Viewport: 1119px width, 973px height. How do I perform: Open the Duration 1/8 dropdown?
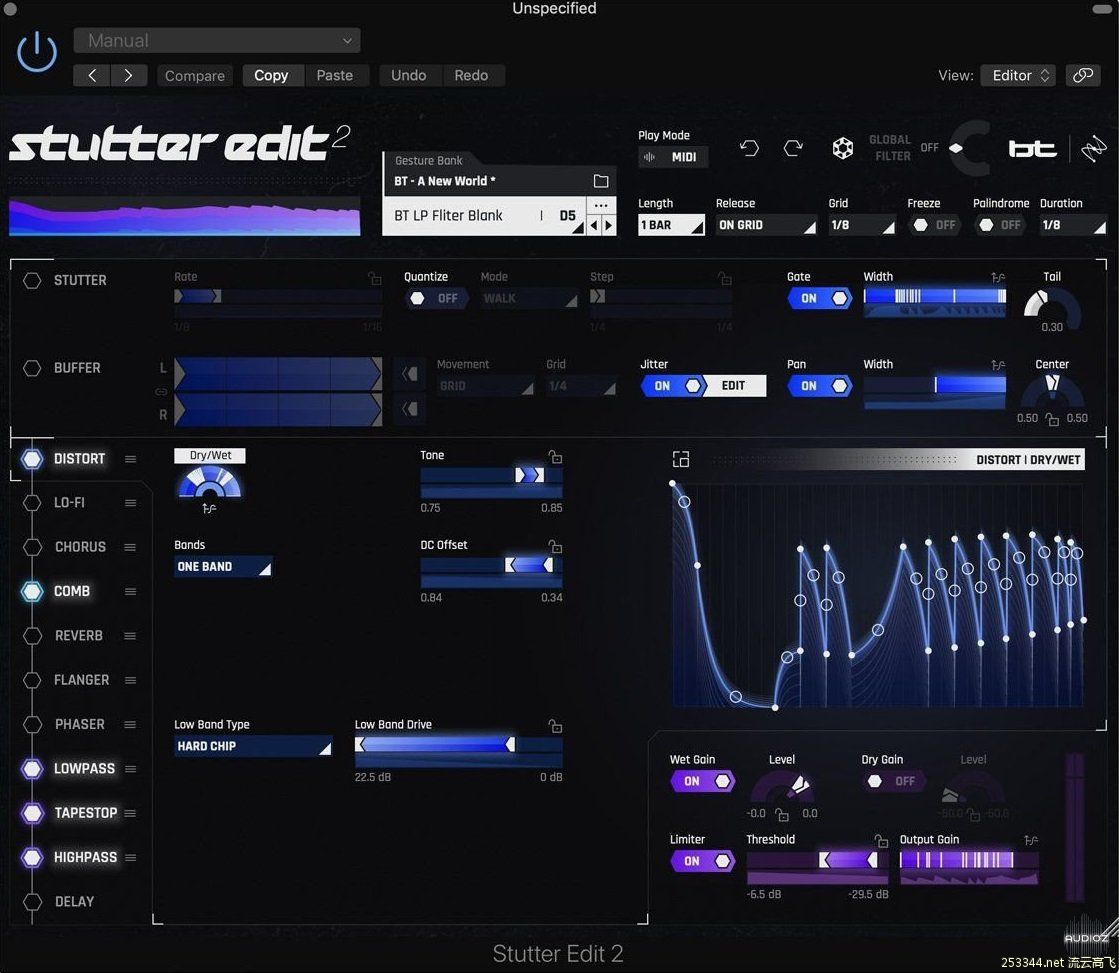click(1073, 225)
